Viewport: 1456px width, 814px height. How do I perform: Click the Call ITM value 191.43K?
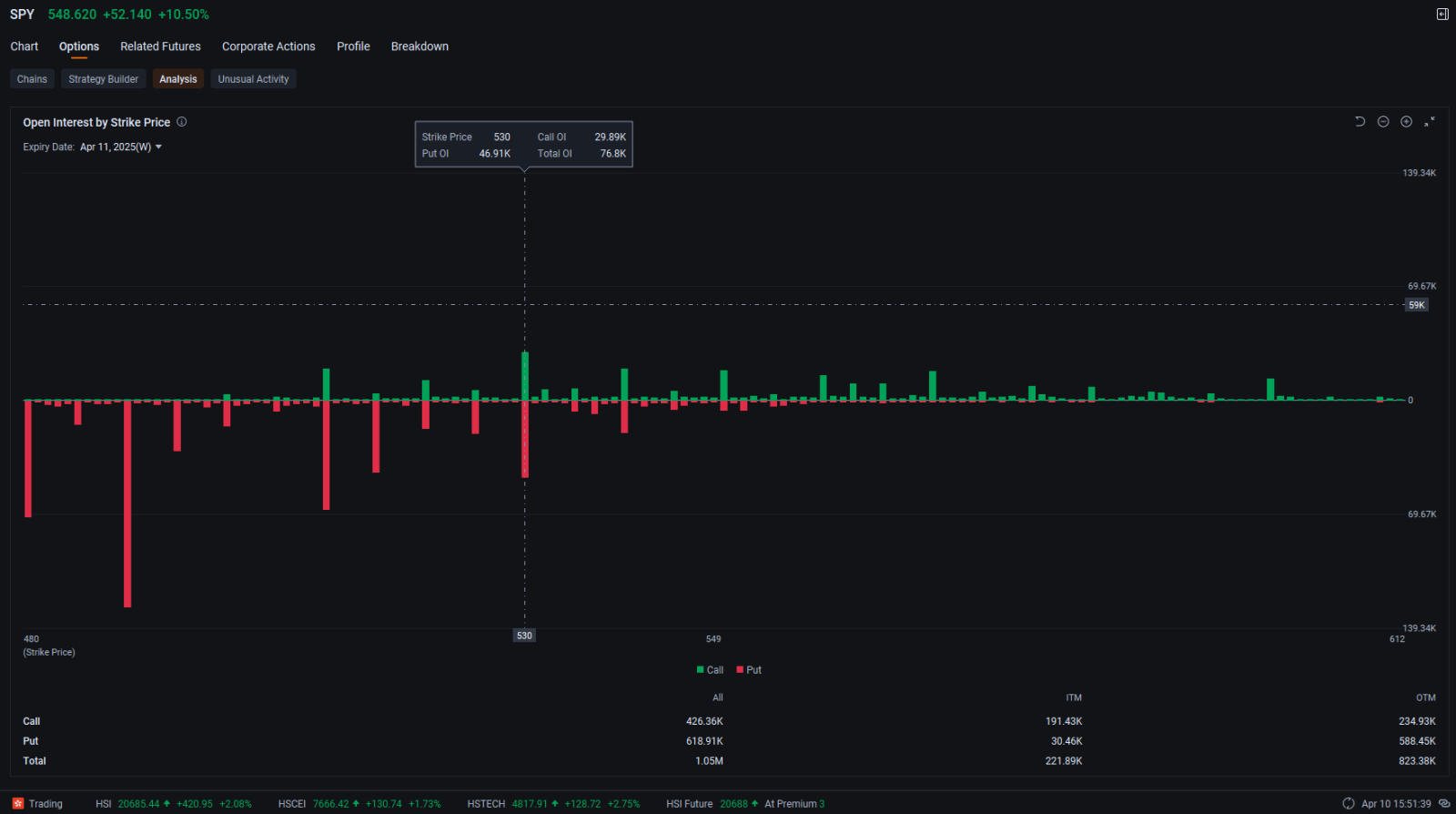pos(1064,721)
